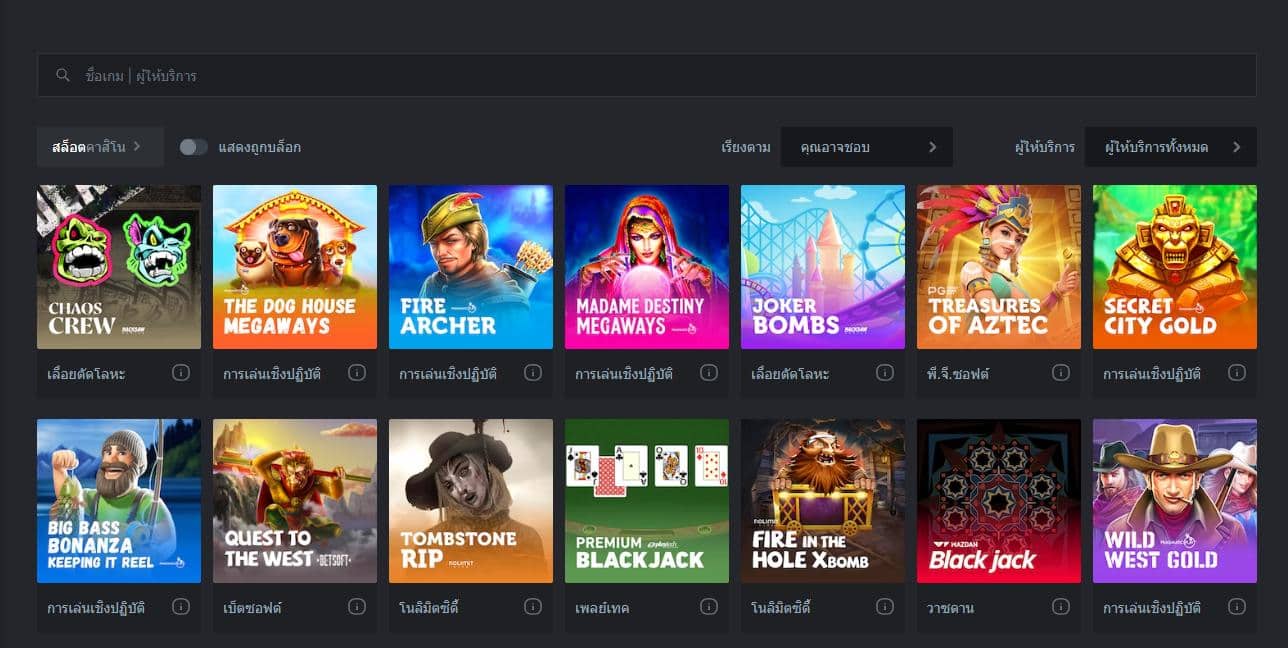
Task: Launch Big Bass Bonanza Keeping It Reel
Action: (119, 501)
